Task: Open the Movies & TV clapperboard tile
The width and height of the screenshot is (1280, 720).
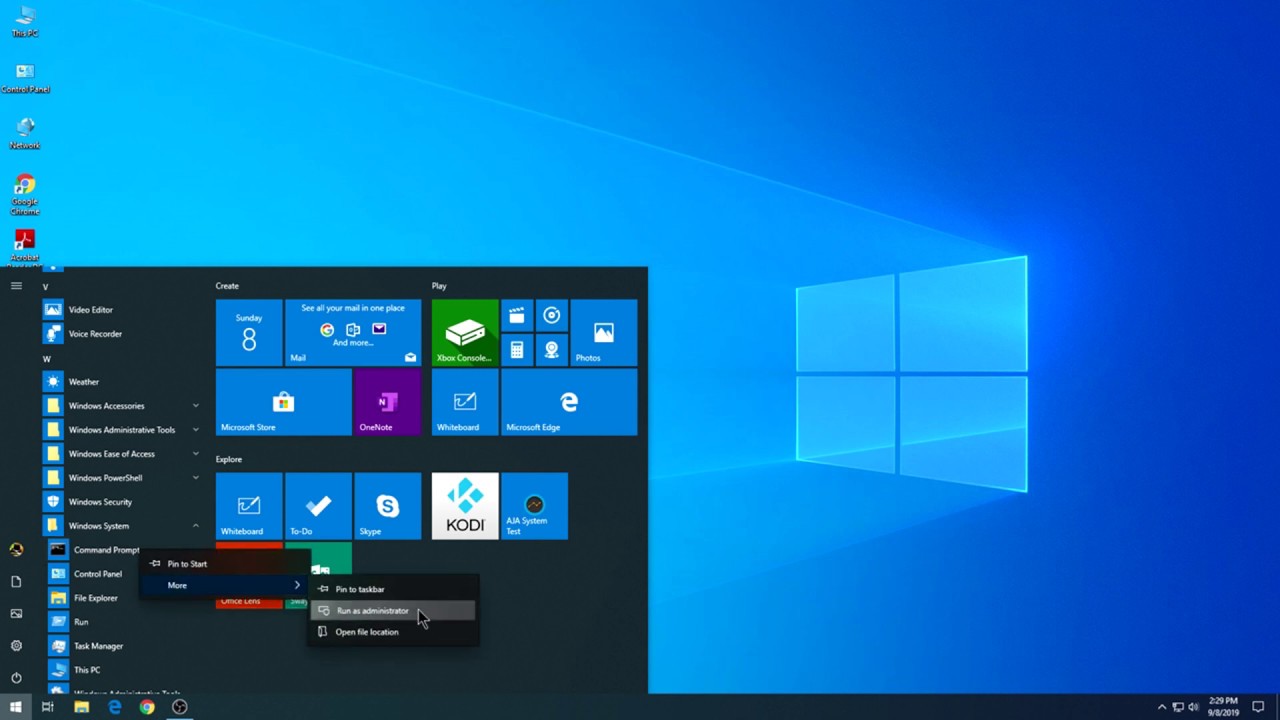Action: (x=517, y=316)
